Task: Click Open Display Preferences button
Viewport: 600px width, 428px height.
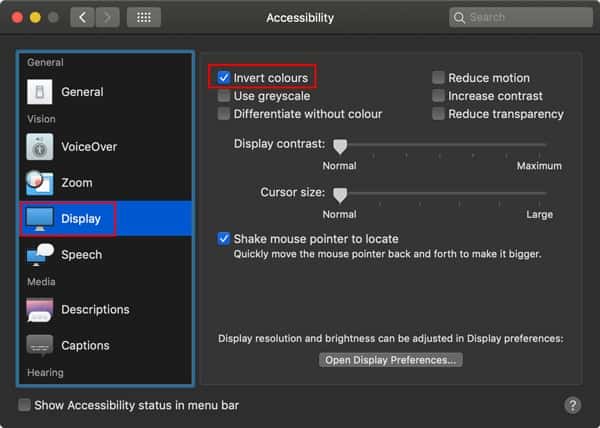Action: tap(390, 360)
